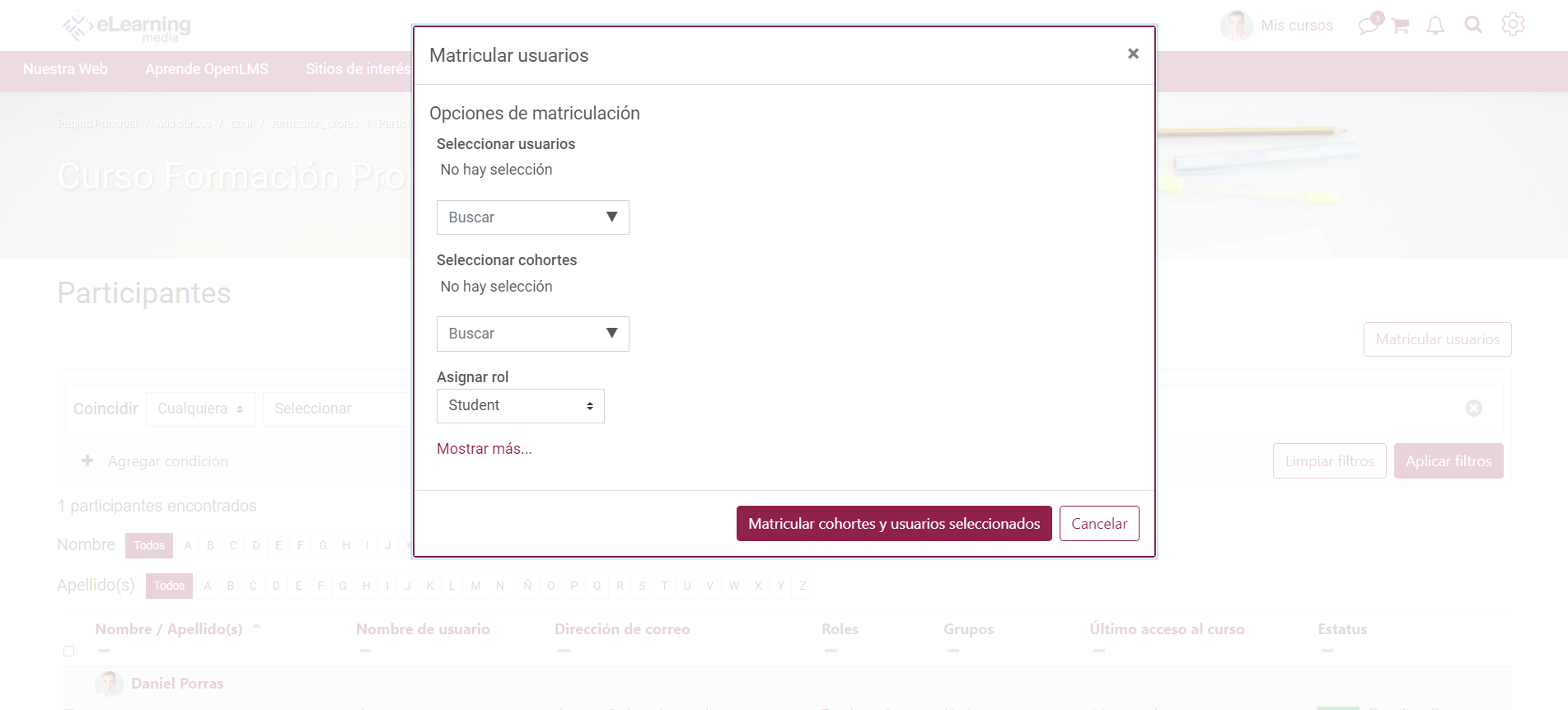The height and width of the screenshot is (710, 1568).
Task: Click the dani breadcrumb link
Action: point(241,124)
